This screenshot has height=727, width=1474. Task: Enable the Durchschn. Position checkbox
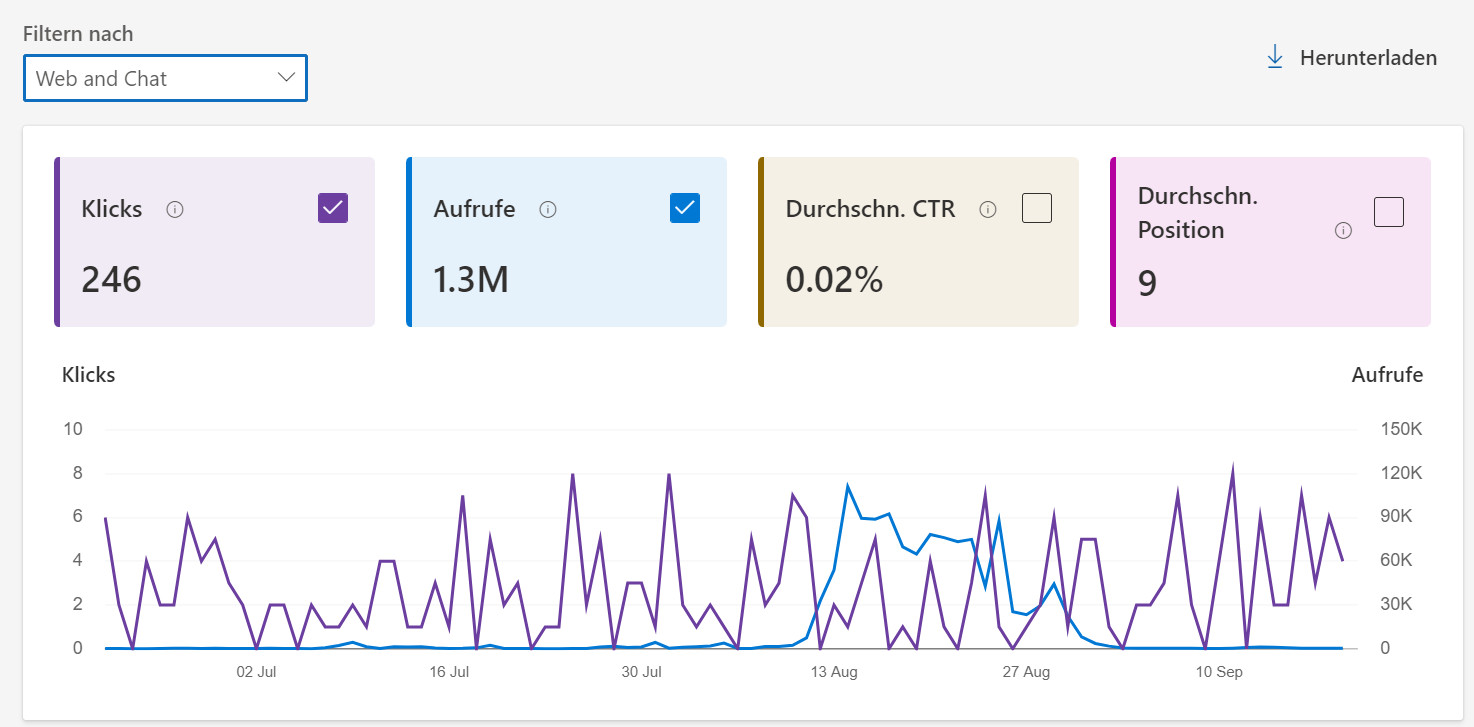[x=1388, y=212]
